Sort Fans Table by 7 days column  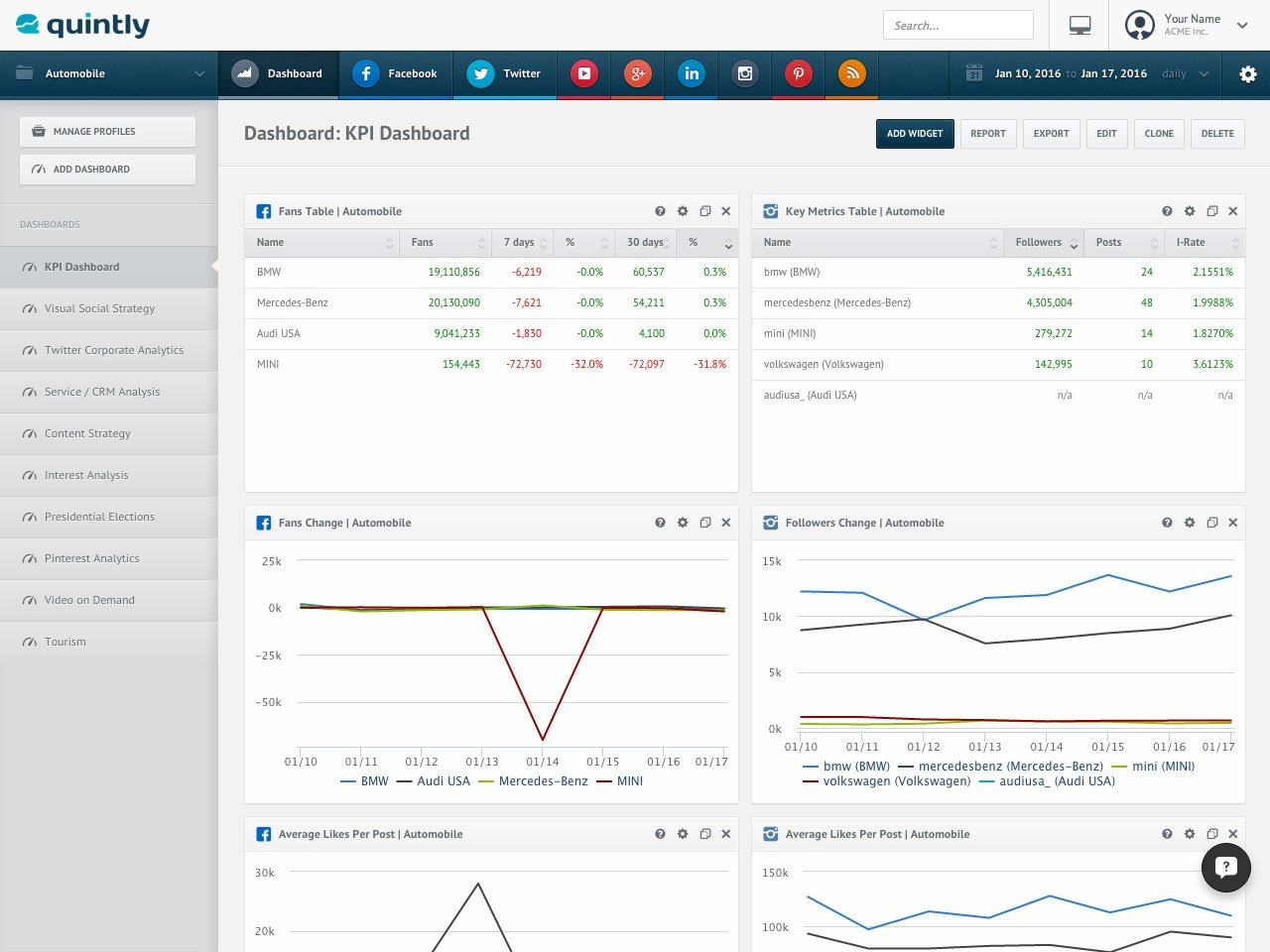523,243
